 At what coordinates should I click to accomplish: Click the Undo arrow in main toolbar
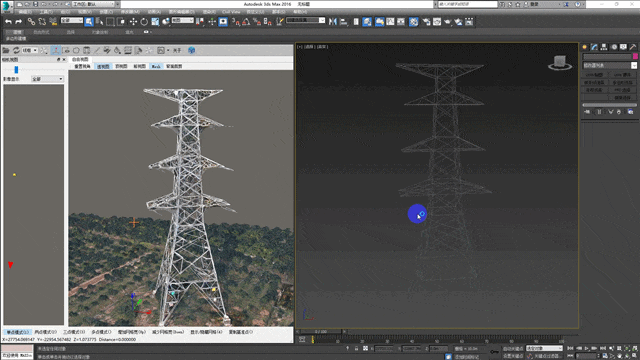8,22
